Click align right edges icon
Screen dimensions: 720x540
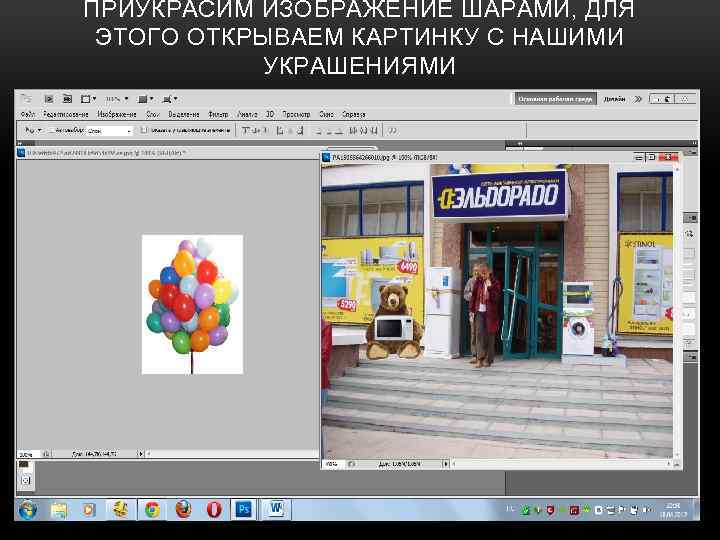(300, 131)
